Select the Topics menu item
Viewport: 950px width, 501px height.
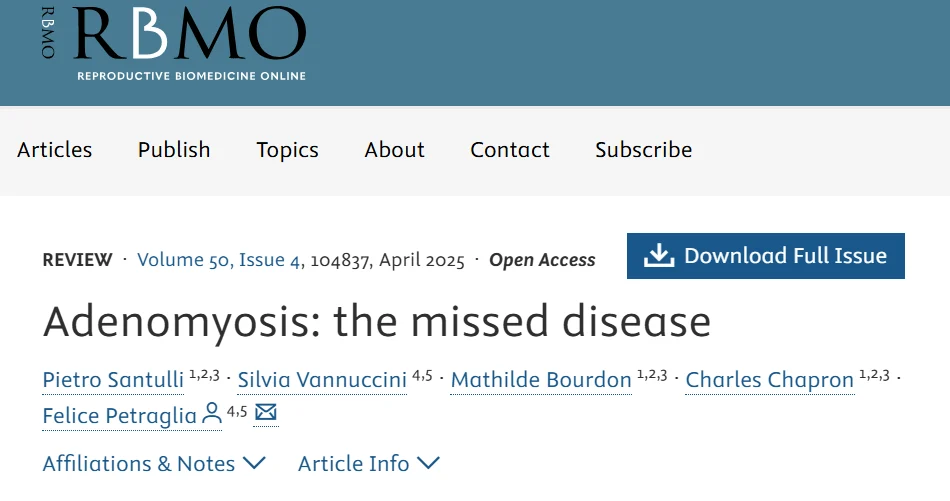click(x=287, y=150)
